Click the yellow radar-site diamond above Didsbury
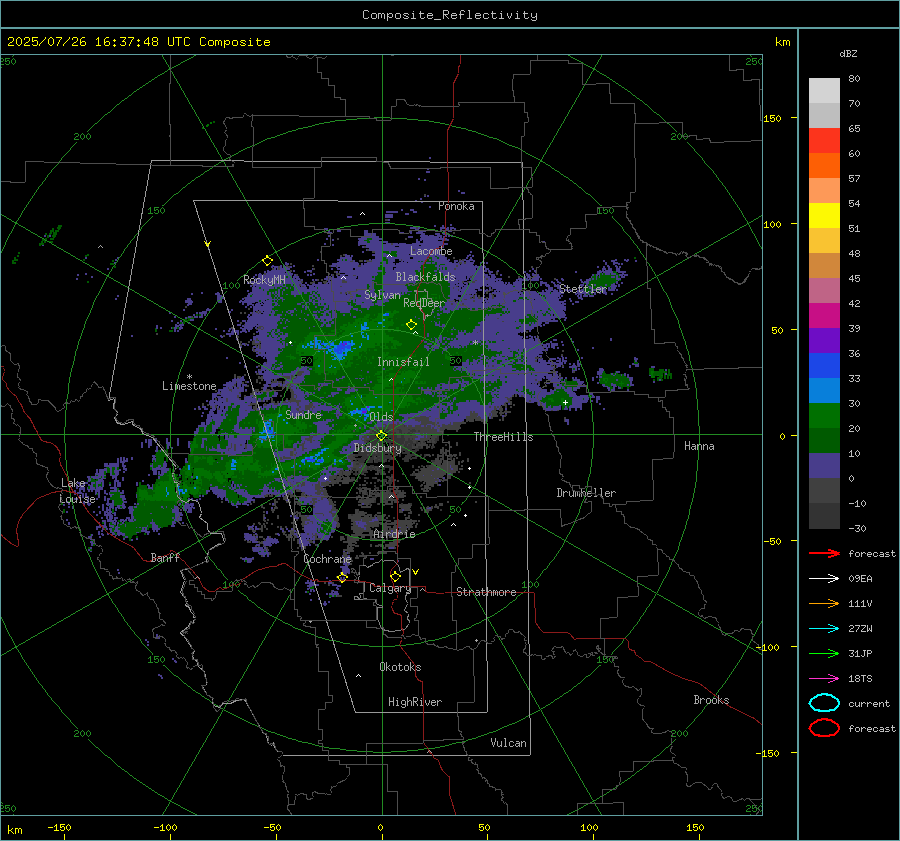Image resolution: width=900 pixels, height=841 pixels. point(381,436)
